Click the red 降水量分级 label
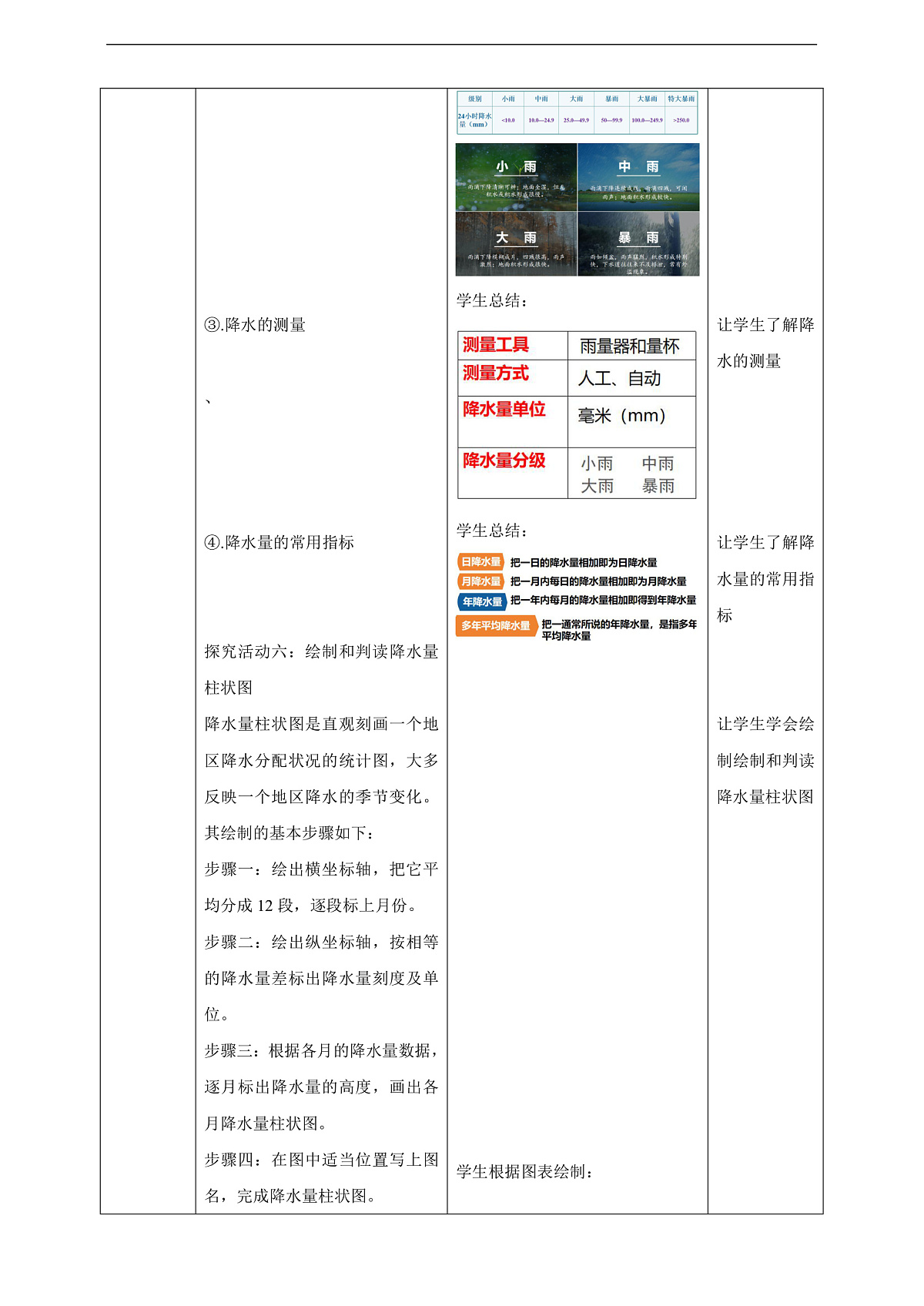 pyautogui.click(x=504, y=460)
